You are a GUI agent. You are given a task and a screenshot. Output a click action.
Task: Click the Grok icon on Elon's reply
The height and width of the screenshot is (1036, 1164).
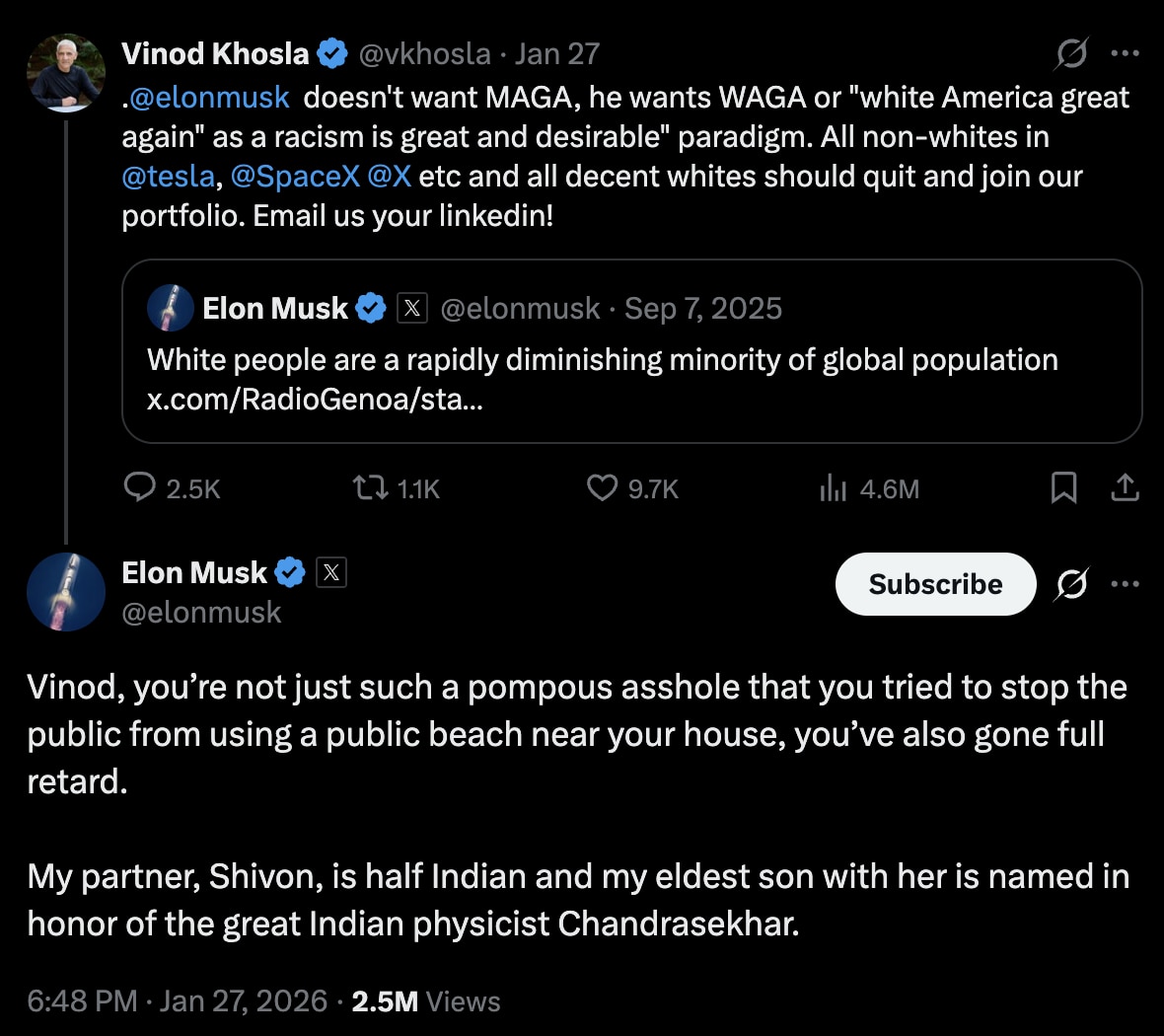(x=1071, y=584)
